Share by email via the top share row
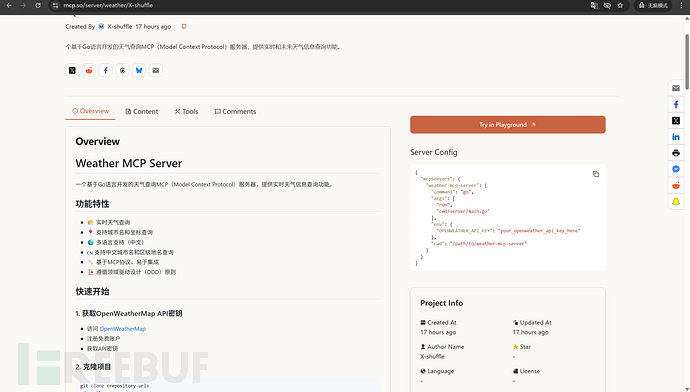Screen dimensions: 690x392 156,70
